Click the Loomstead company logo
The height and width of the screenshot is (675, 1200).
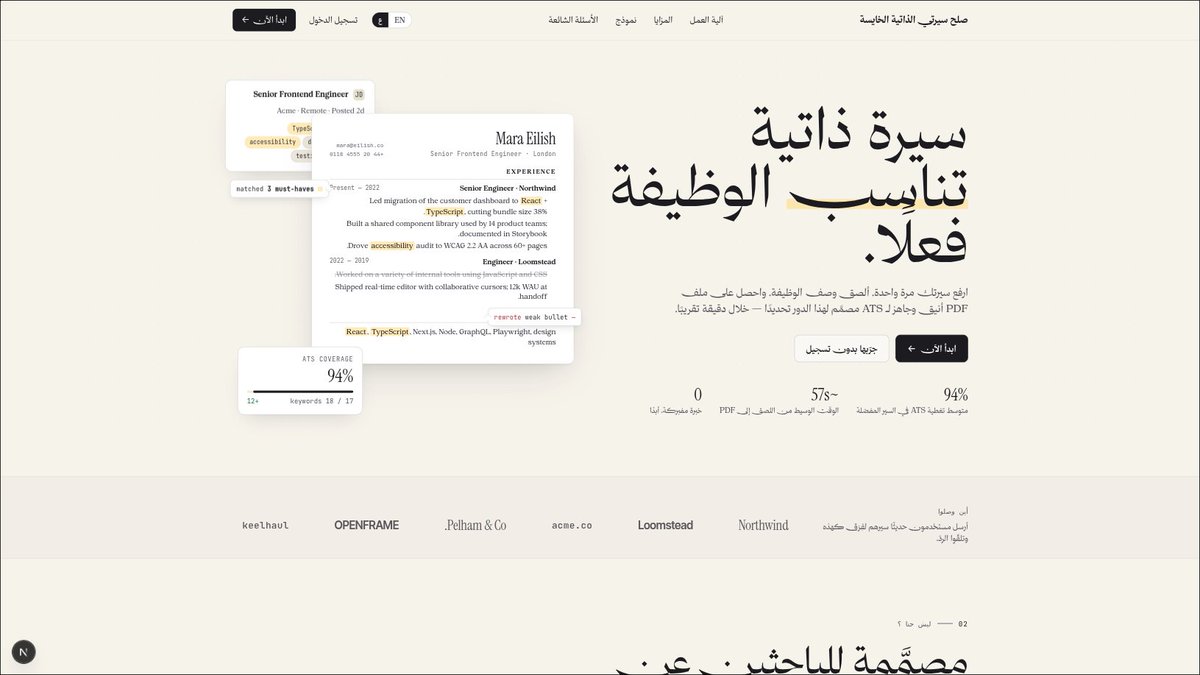click(665, 525)
